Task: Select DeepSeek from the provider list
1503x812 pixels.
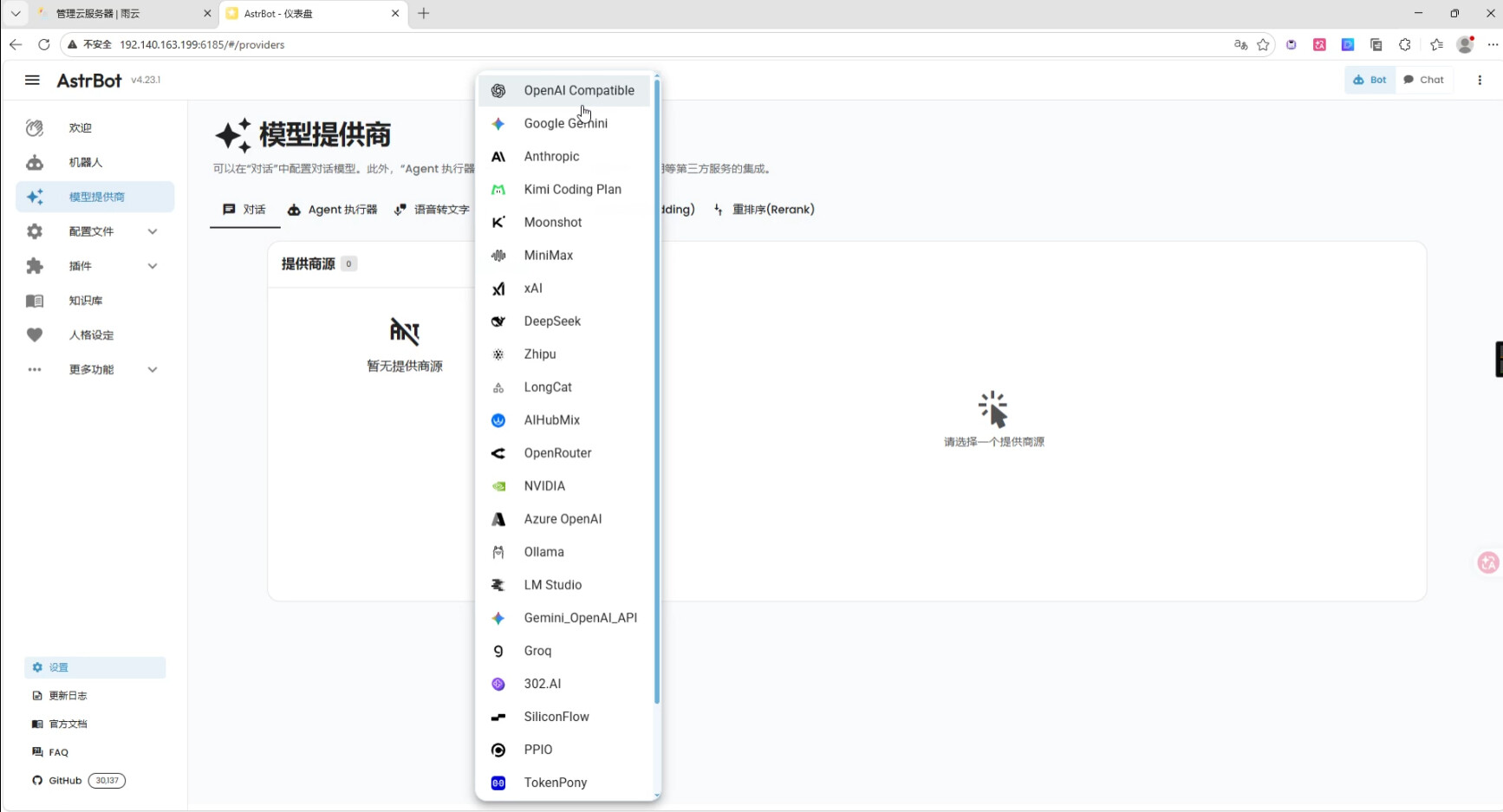Action: coord(552,322)
